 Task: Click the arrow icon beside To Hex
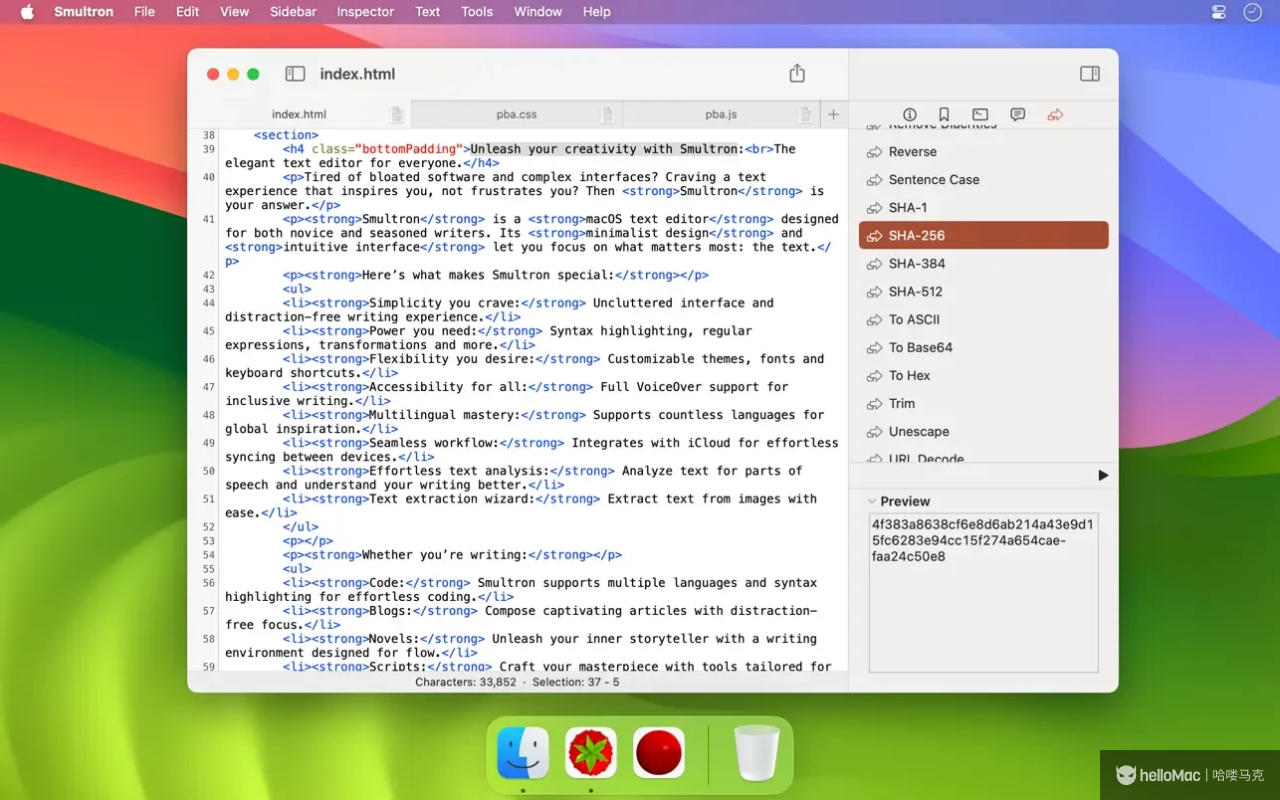pyautogui.click(x=874, y=376)
